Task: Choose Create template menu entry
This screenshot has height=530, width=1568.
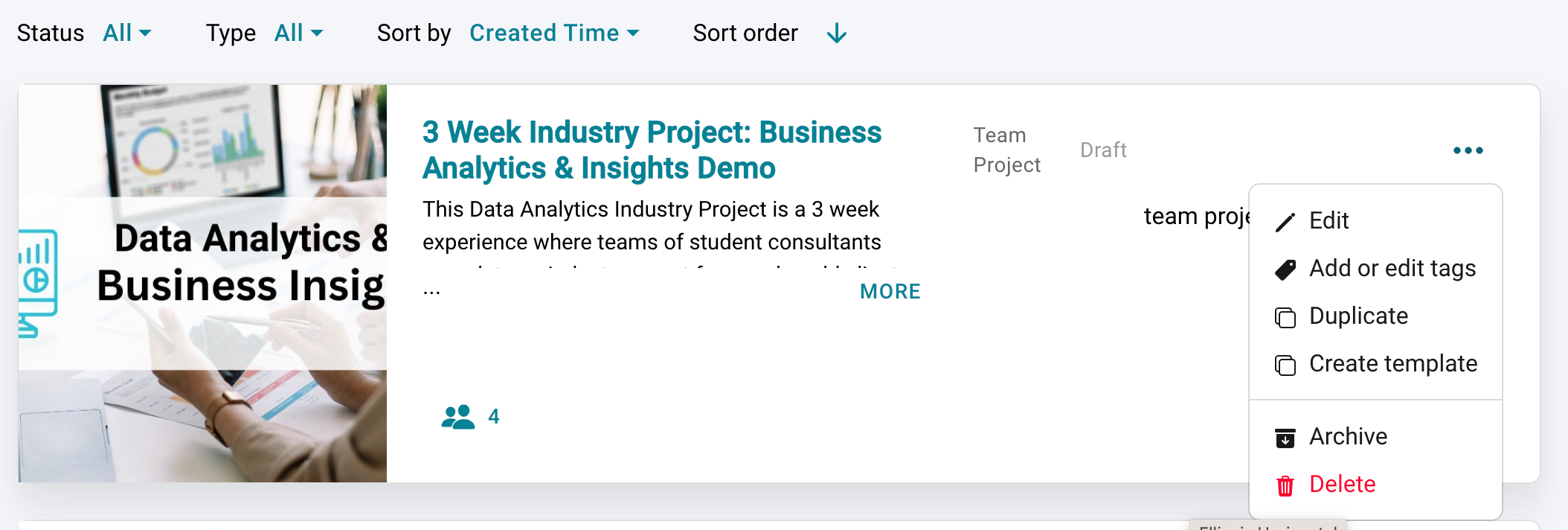Action: pos(1393,364)
